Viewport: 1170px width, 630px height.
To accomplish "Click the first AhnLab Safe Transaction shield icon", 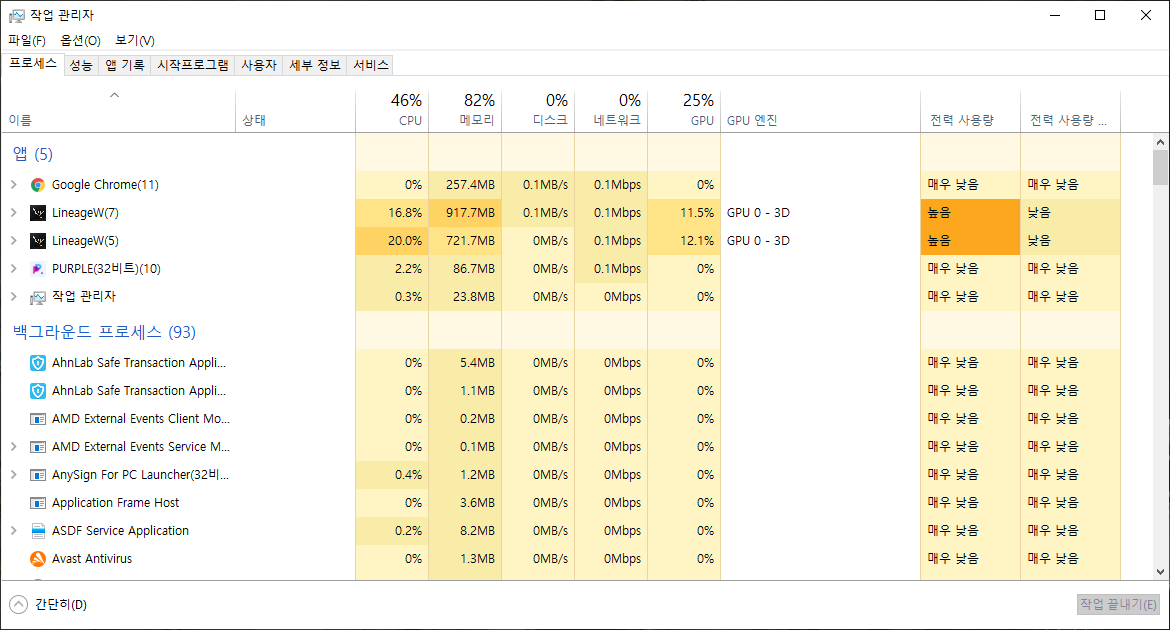I will 37,363.
